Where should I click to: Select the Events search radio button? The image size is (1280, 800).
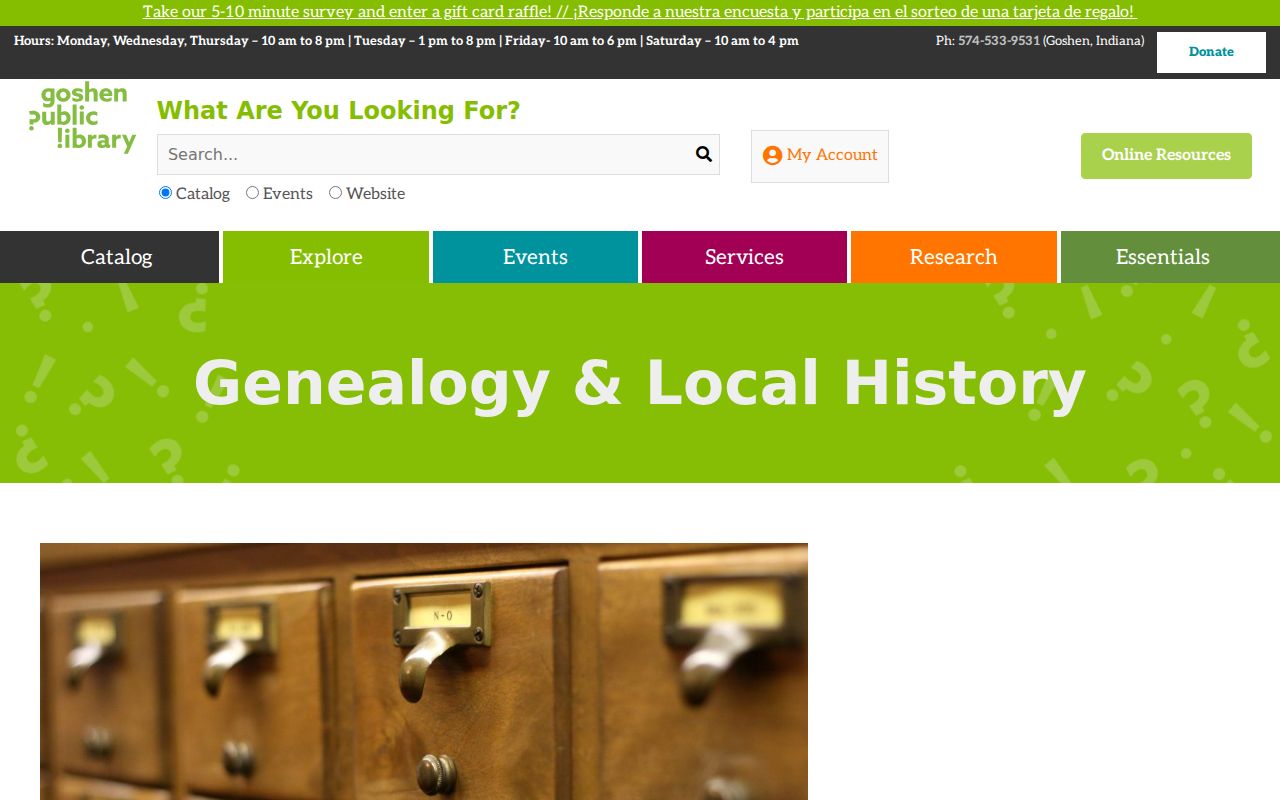[252, 192]
